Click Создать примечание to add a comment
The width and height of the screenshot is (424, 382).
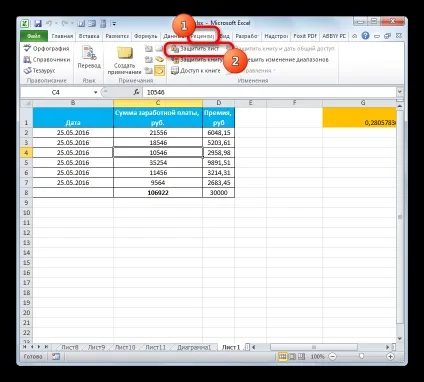(x=124, y=60)
